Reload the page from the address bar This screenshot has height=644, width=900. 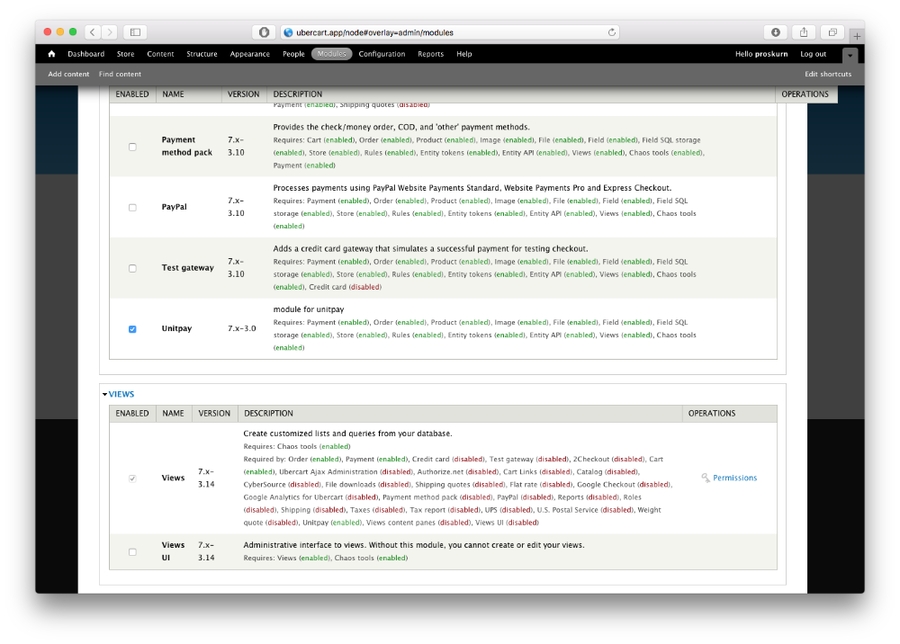pos(612,32)
